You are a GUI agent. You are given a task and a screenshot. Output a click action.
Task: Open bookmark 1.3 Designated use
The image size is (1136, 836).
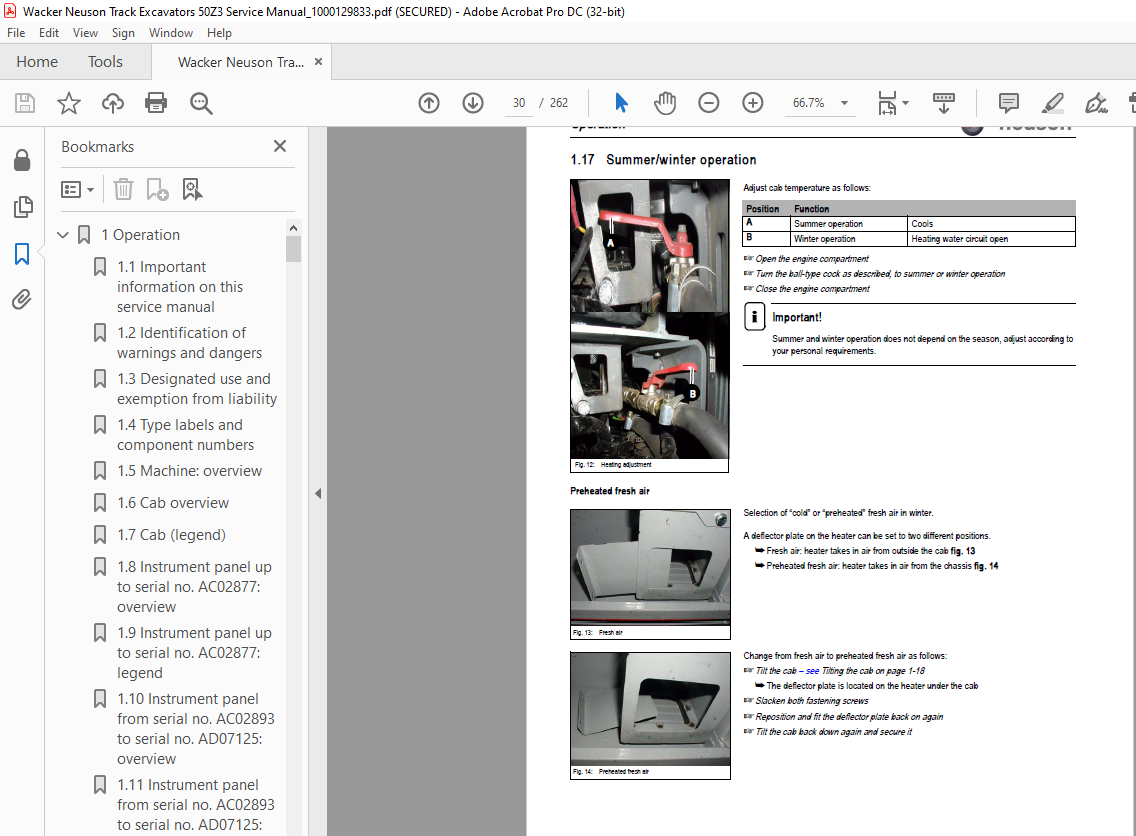(196, 389)
